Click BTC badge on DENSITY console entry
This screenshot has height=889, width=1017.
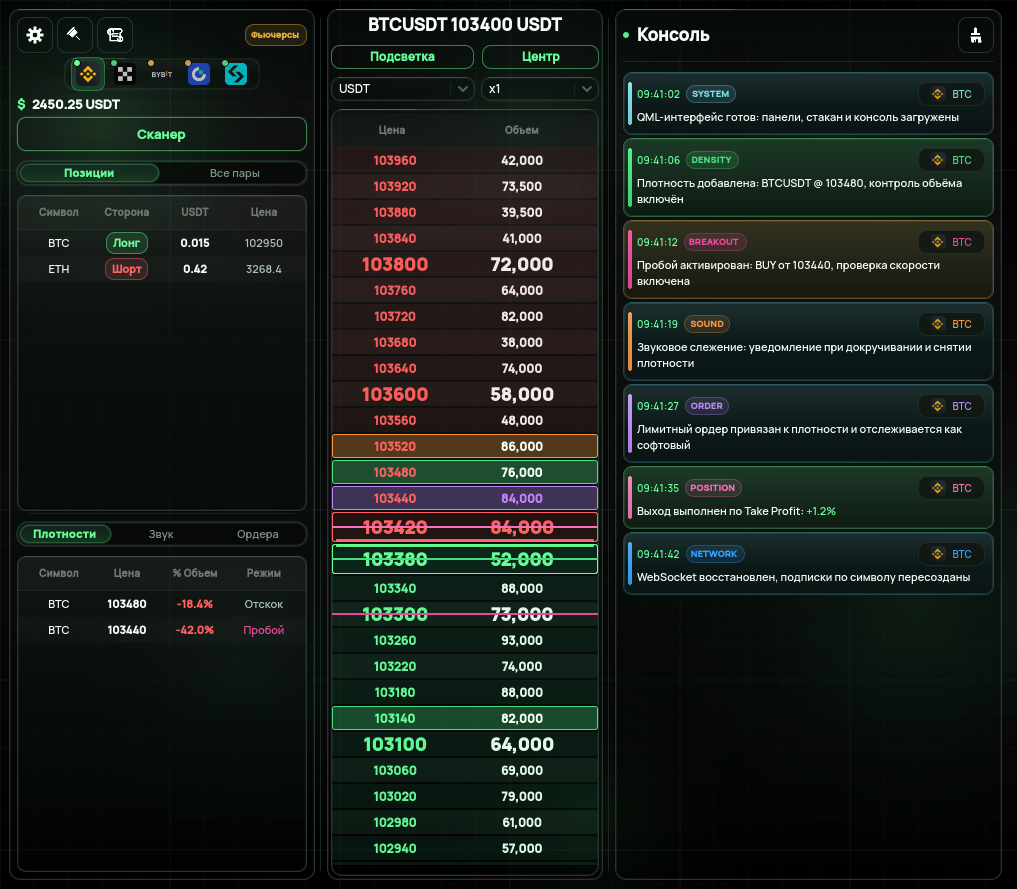951,160
